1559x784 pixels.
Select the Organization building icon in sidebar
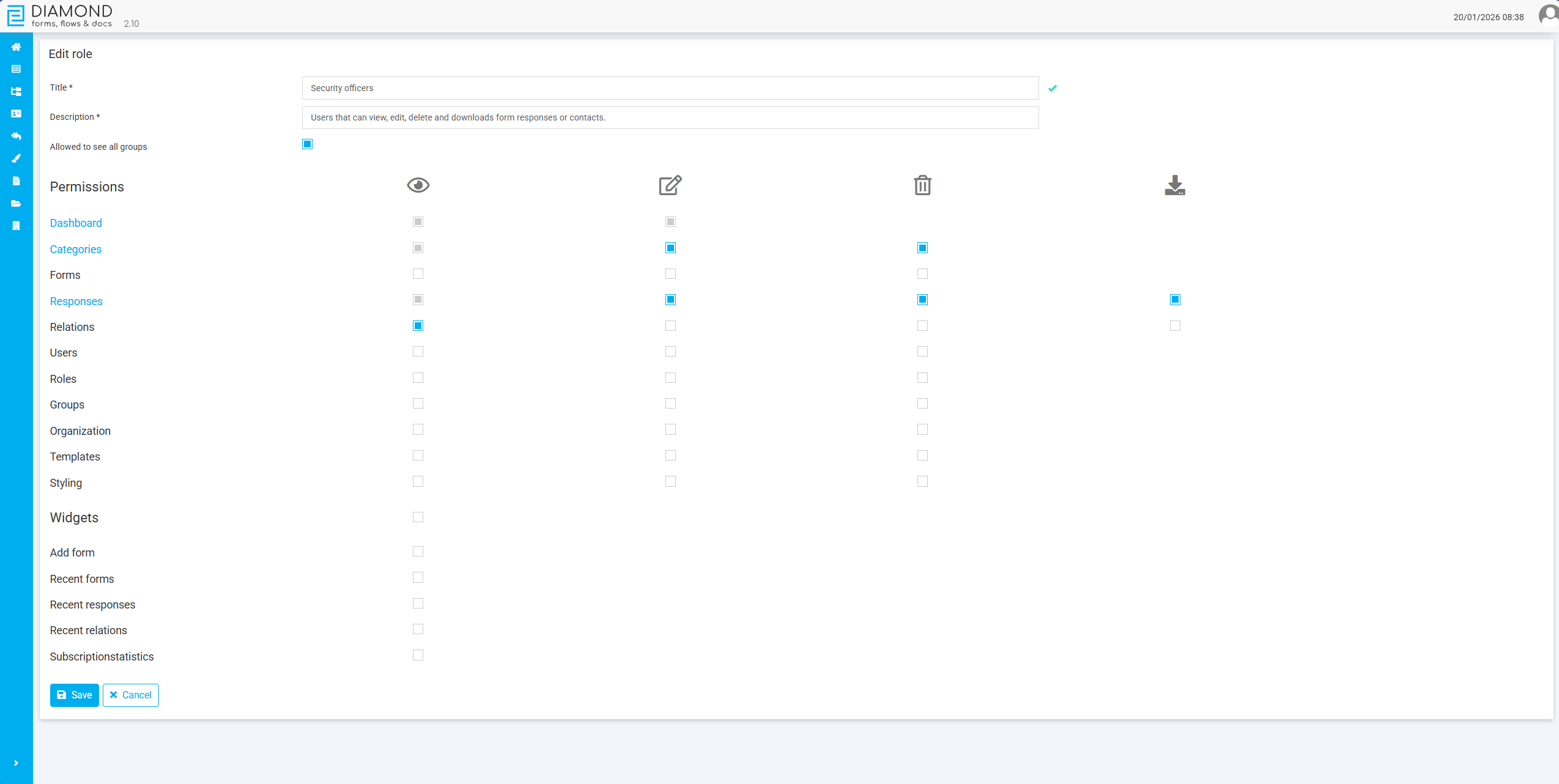pos(17,225)
